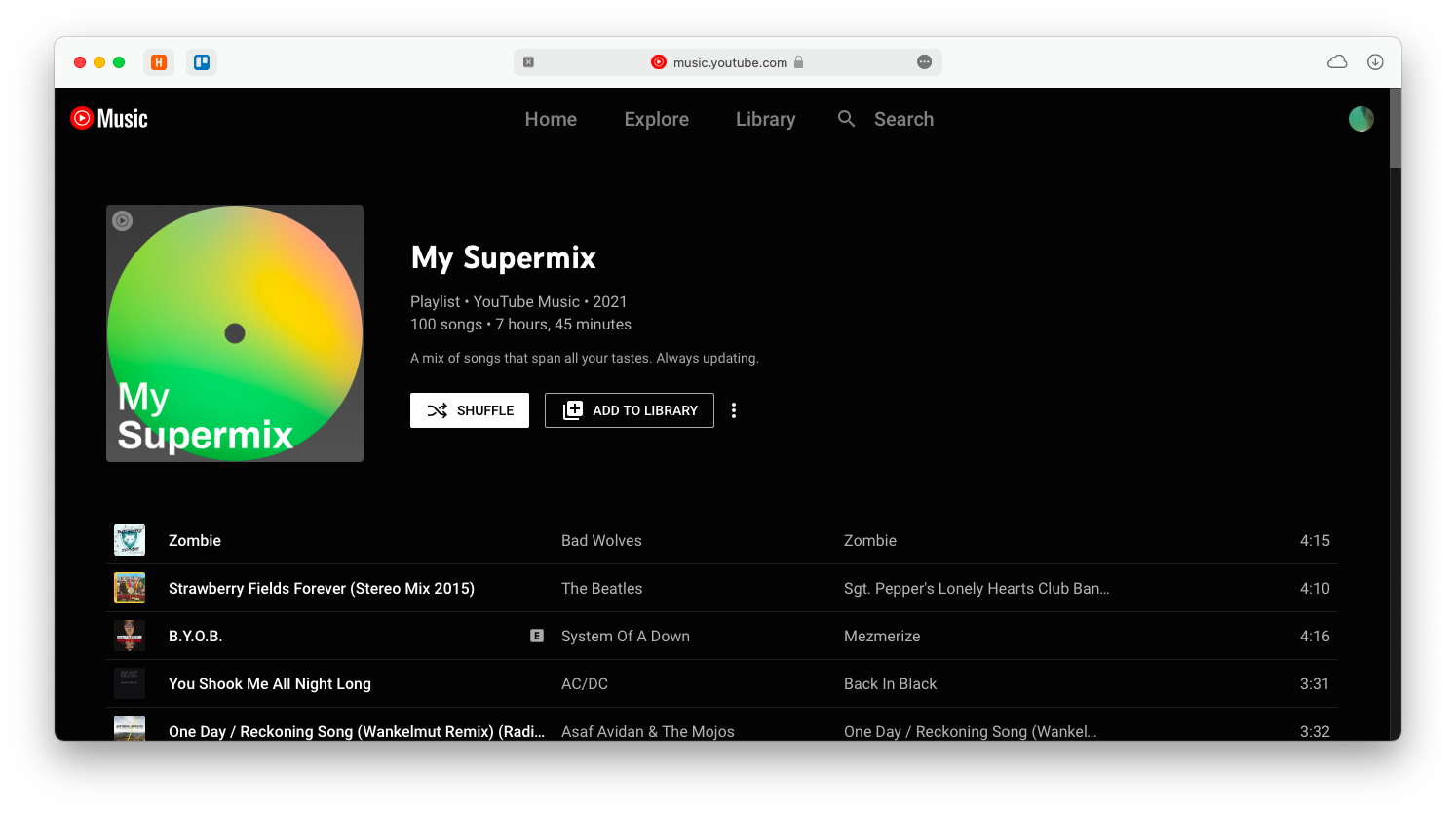The image size is (1456, 813).
Task: Select You Shook Me All Night Long
Action: coord(270,683)
